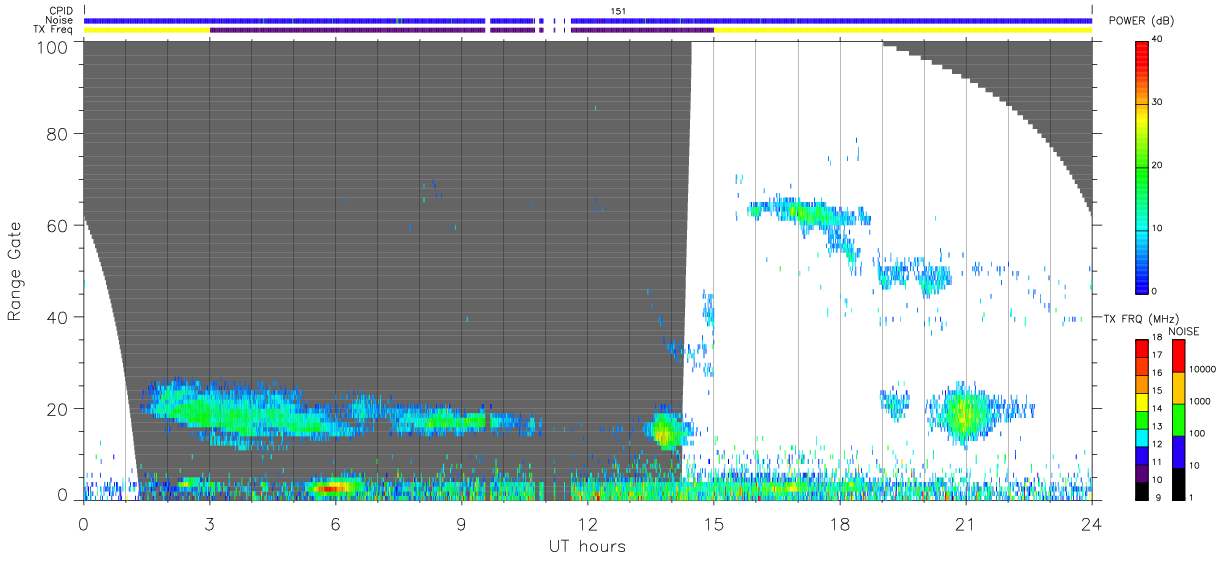
Task: Click the x-axis tick label 3
Action: click(x=209, y=523)
